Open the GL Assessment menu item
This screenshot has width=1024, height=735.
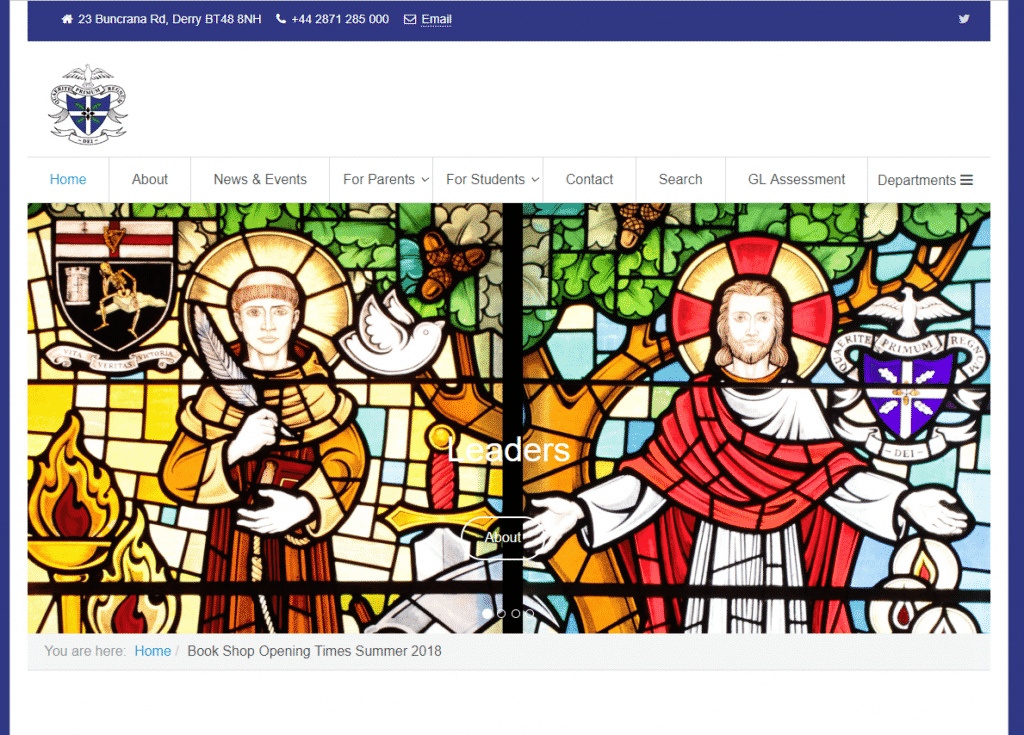796,180
